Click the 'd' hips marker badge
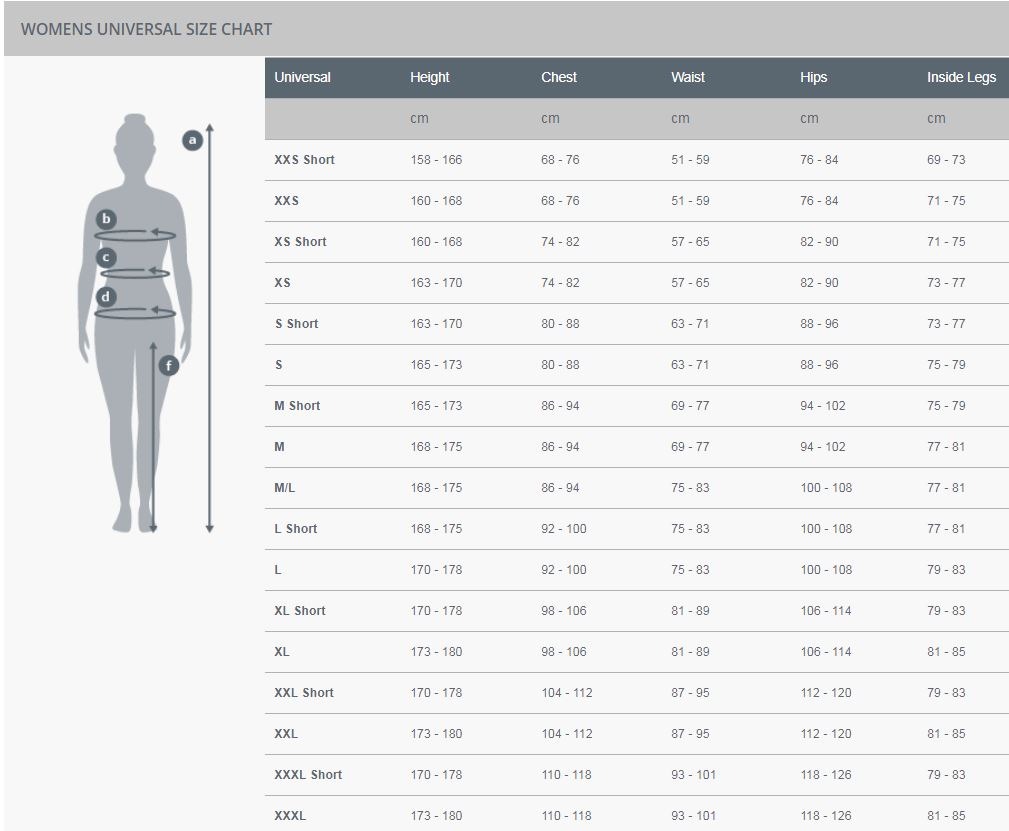1009x831 pixels. click(x=106, y=296)
